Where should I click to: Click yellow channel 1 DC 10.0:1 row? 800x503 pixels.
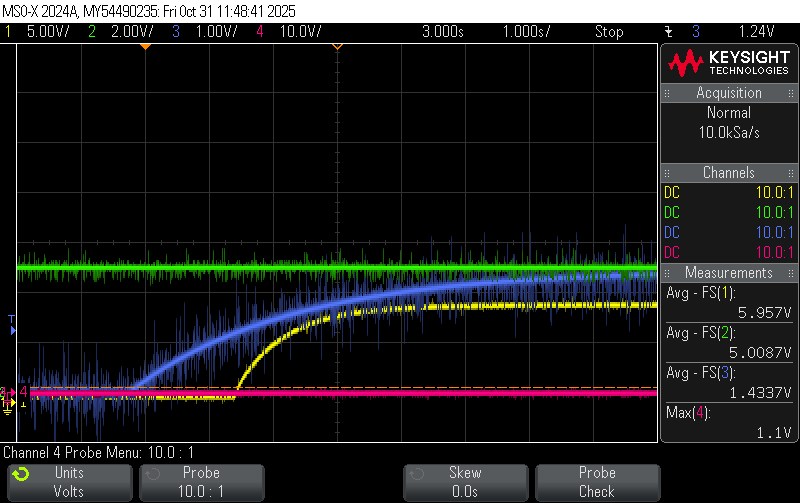click(x=729, y=193)
